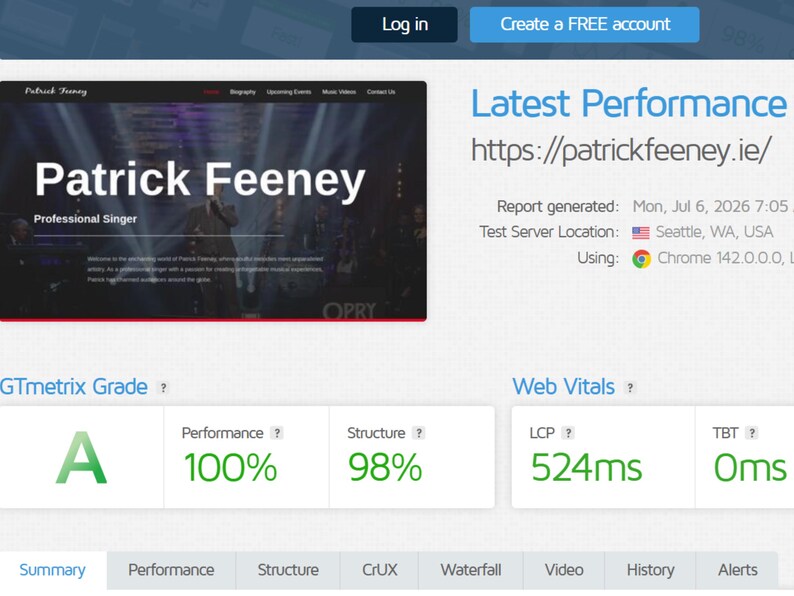Click the Log in button
The width and height of the screenshot is (794, 596).
tap(405, 24)
